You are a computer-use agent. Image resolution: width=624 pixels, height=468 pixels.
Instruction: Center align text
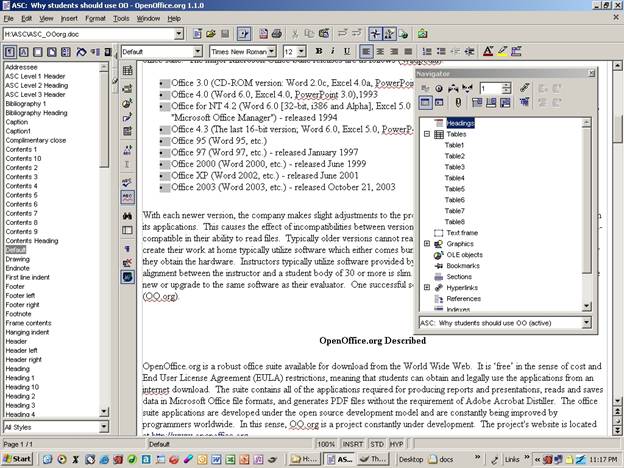[380, 51]
